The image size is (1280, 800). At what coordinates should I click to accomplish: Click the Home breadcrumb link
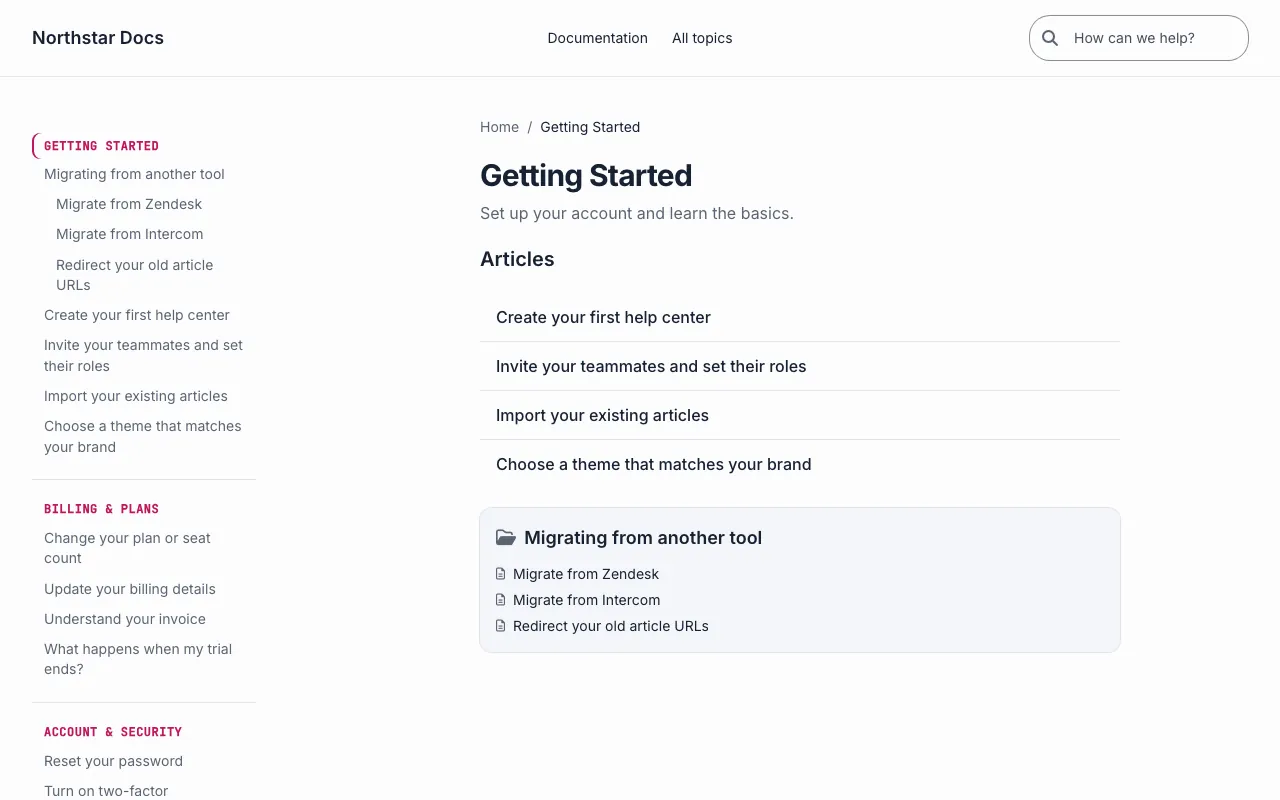pyautogui.click(x=499, y=127)
